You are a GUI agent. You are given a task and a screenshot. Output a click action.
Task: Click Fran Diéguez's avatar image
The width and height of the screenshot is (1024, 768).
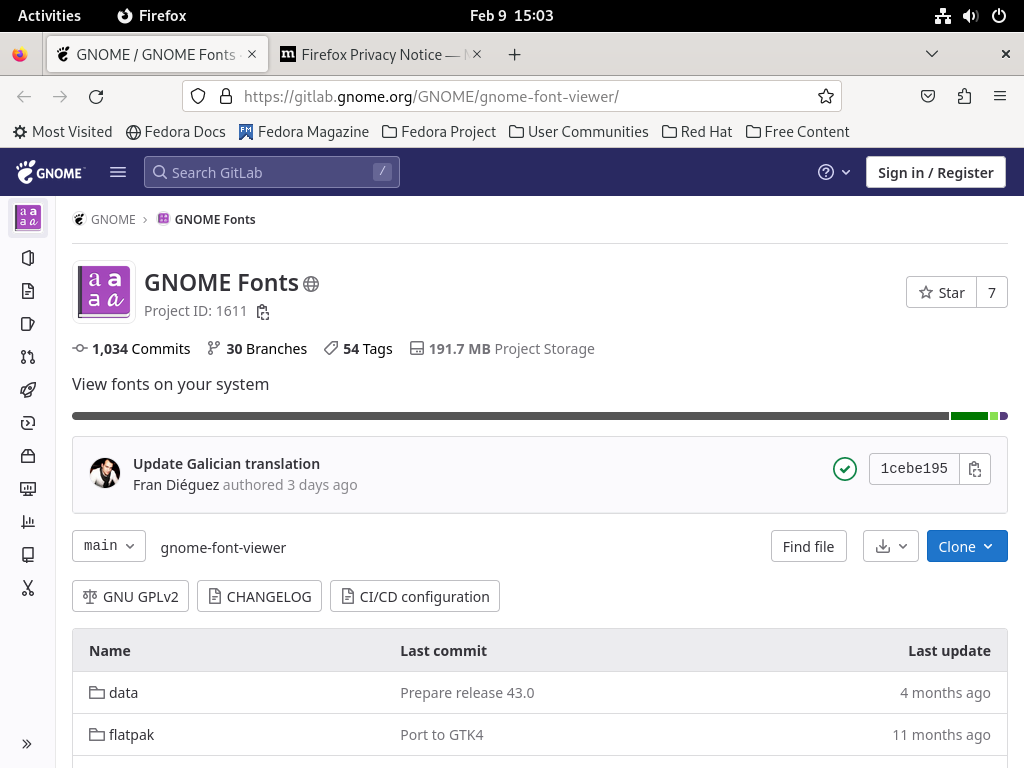tap(104, 473)
